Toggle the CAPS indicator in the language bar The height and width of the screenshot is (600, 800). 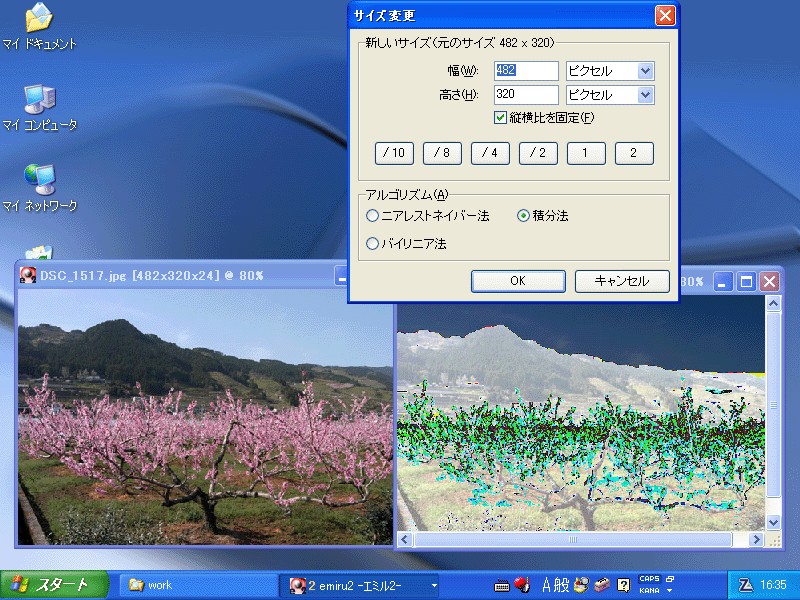649,579
